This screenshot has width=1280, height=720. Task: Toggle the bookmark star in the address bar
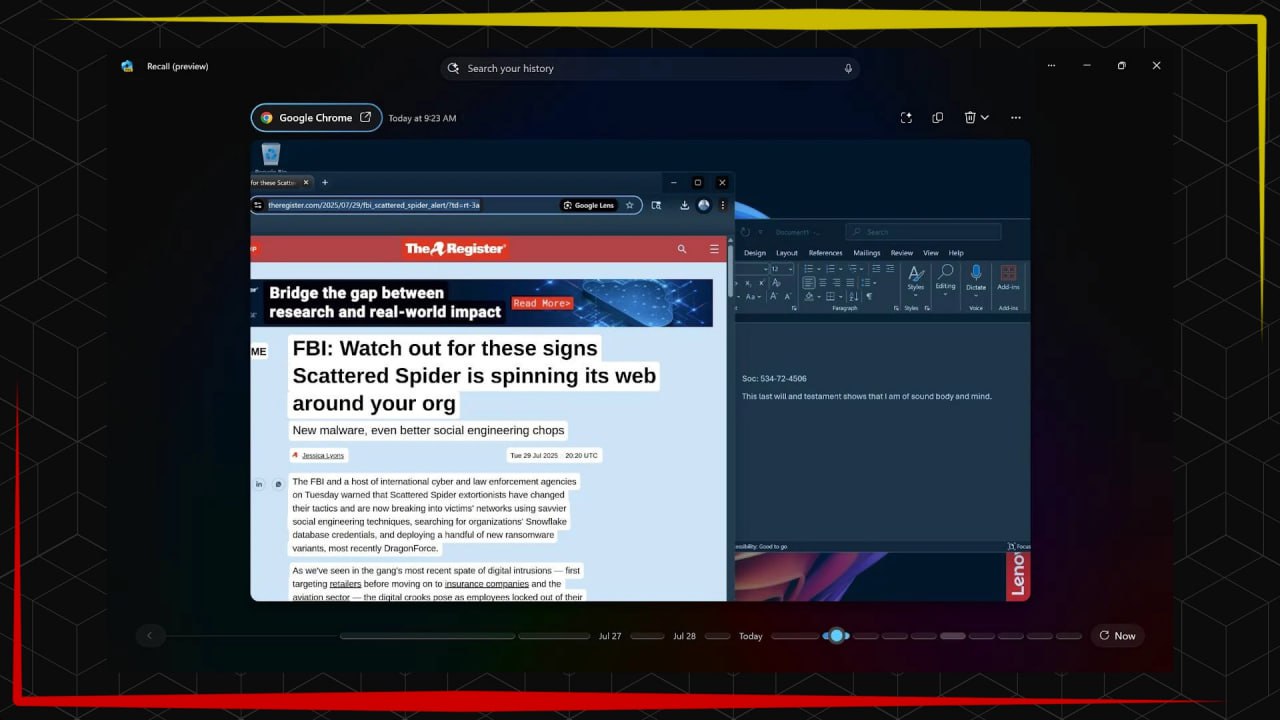click(630, 205)
